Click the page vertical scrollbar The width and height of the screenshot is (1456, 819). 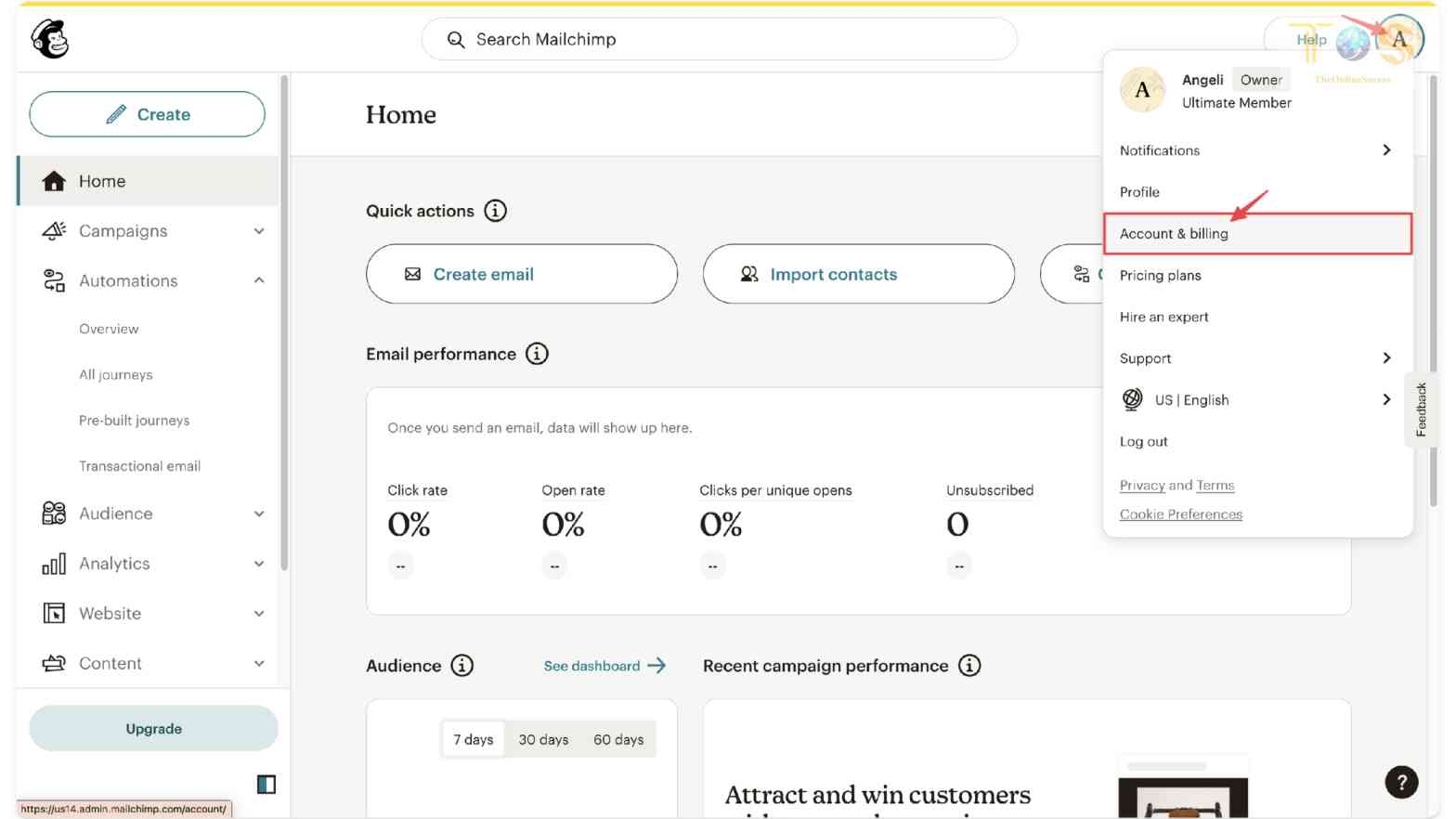click(x=1434, y=291)
